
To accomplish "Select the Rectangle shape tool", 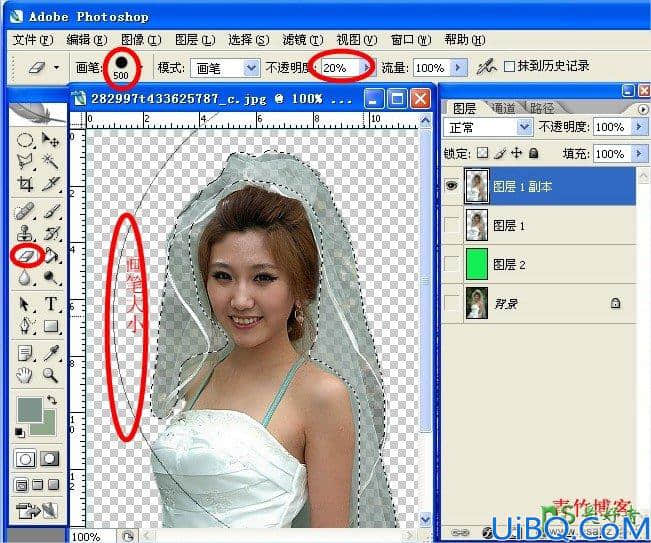I will click(51, 326).
